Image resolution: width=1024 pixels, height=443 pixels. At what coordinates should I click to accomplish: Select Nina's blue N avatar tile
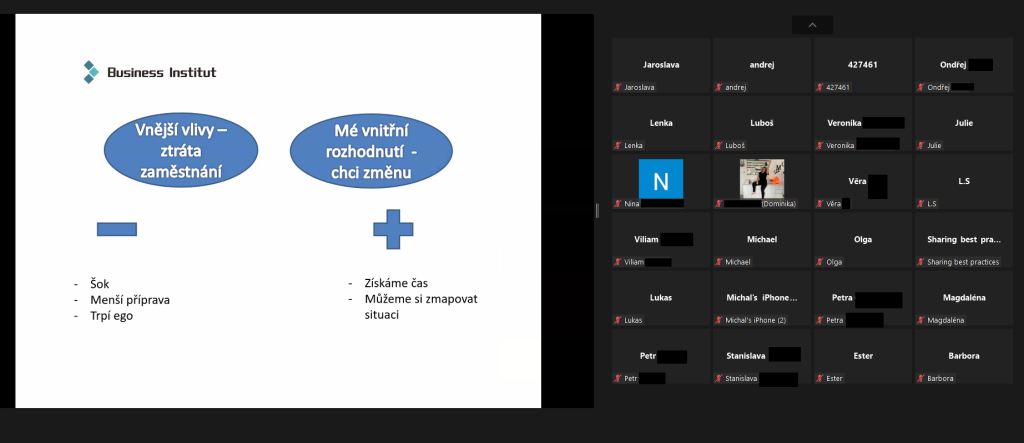point(661,179)
